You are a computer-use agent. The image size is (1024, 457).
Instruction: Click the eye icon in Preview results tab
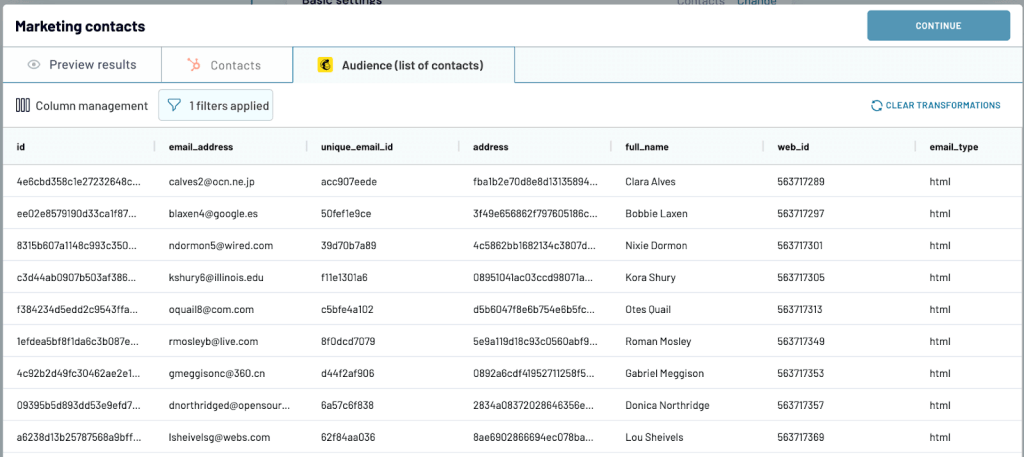tap(34, 65)
